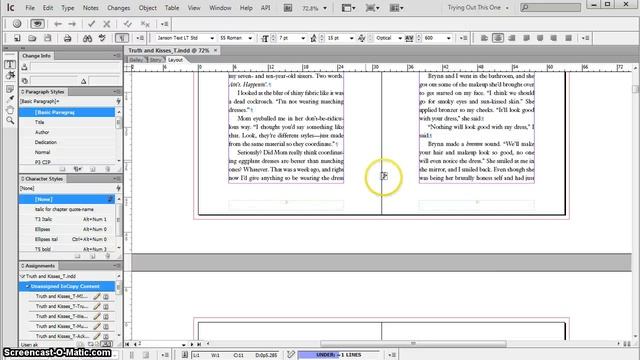Open the tracking 600 dropdown

448,38
